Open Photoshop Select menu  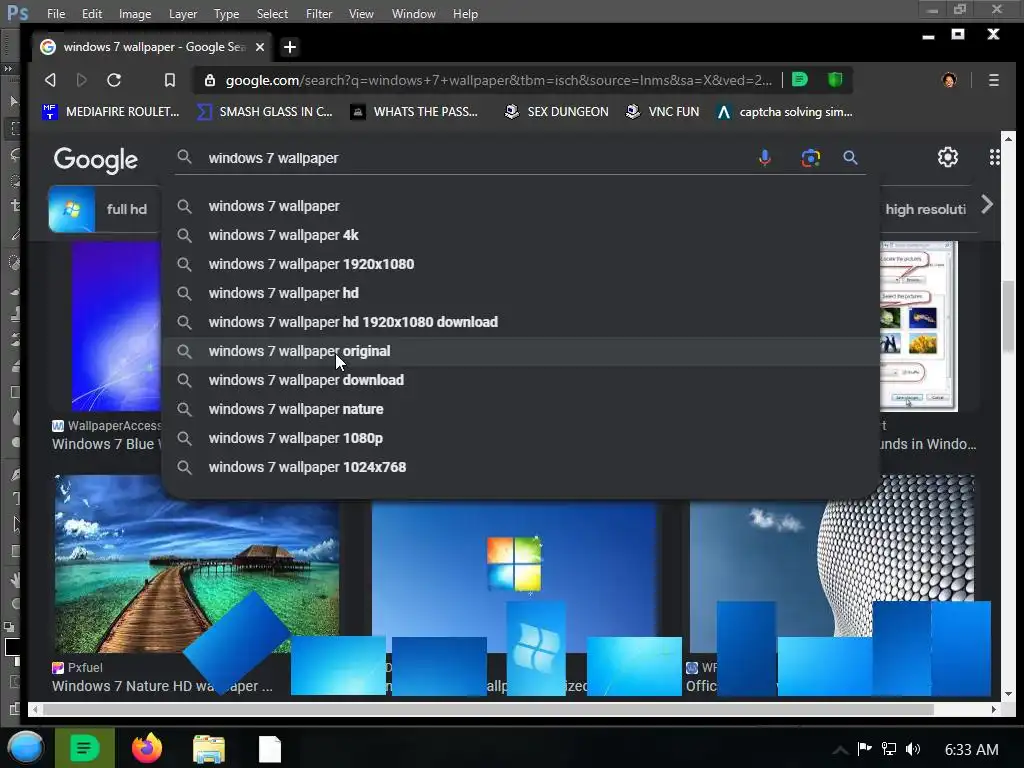click(x=272, y=14)
